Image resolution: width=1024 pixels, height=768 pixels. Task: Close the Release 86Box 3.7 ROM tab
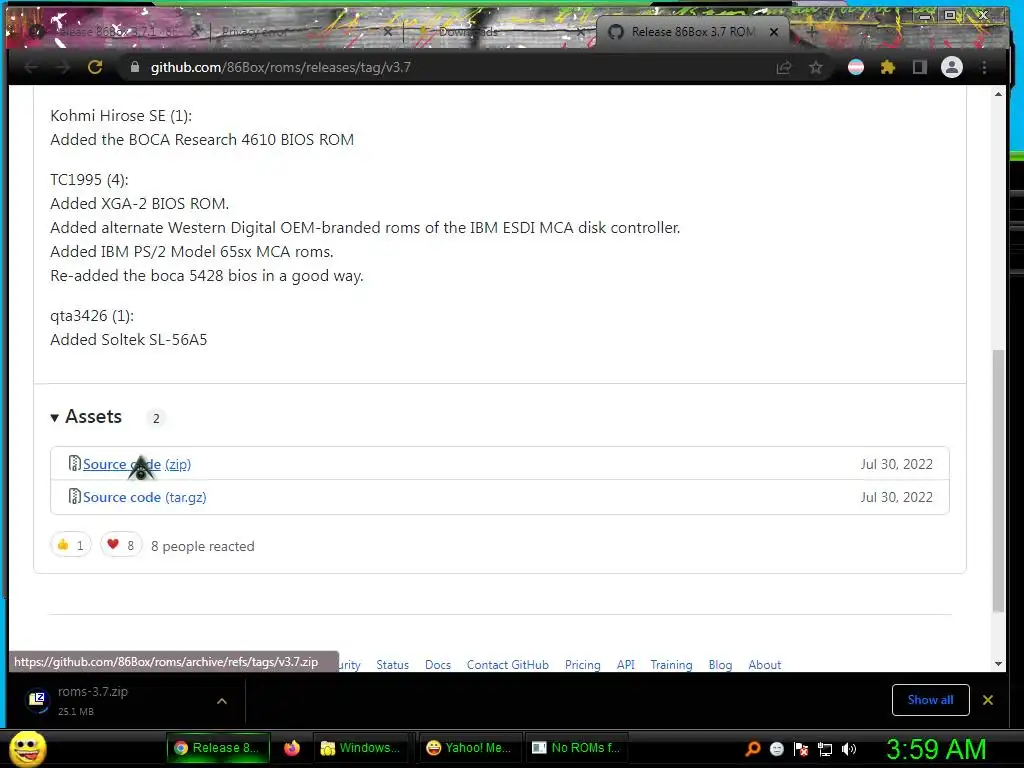pyautogui.click(x=774, y=31)
